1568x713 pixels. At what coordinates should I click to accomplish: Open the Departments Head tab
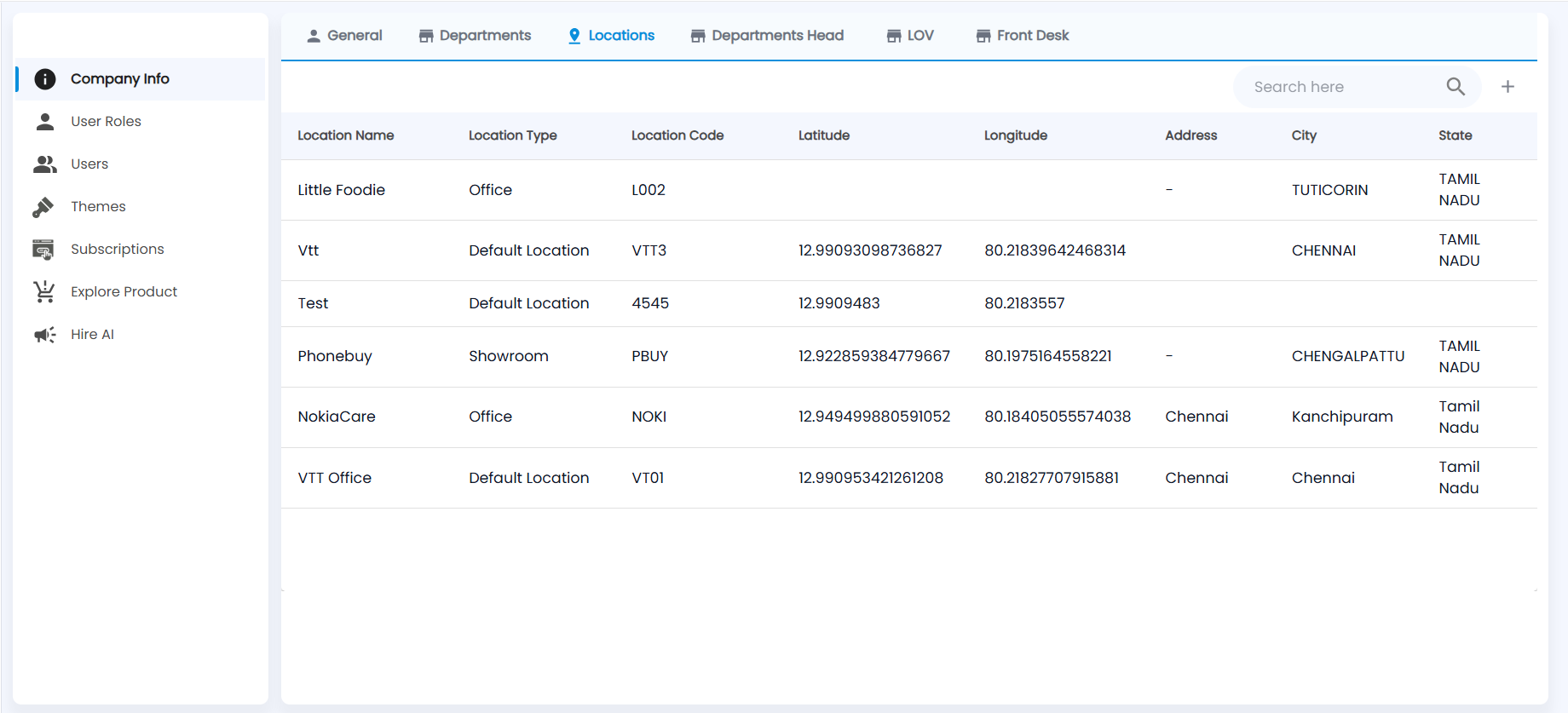[x=767, y=36]
